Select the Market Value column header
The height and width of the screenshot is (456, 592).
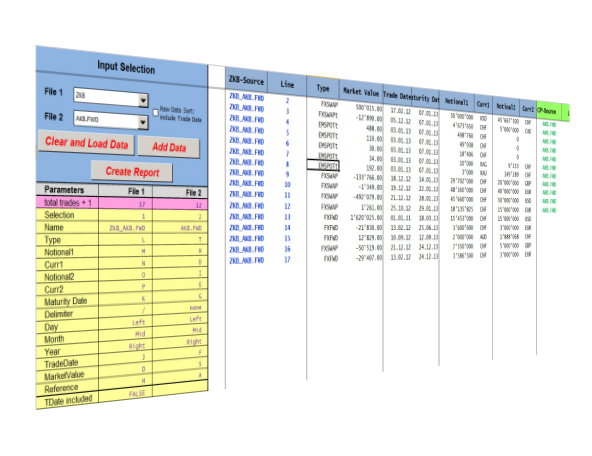pos(361,92)
